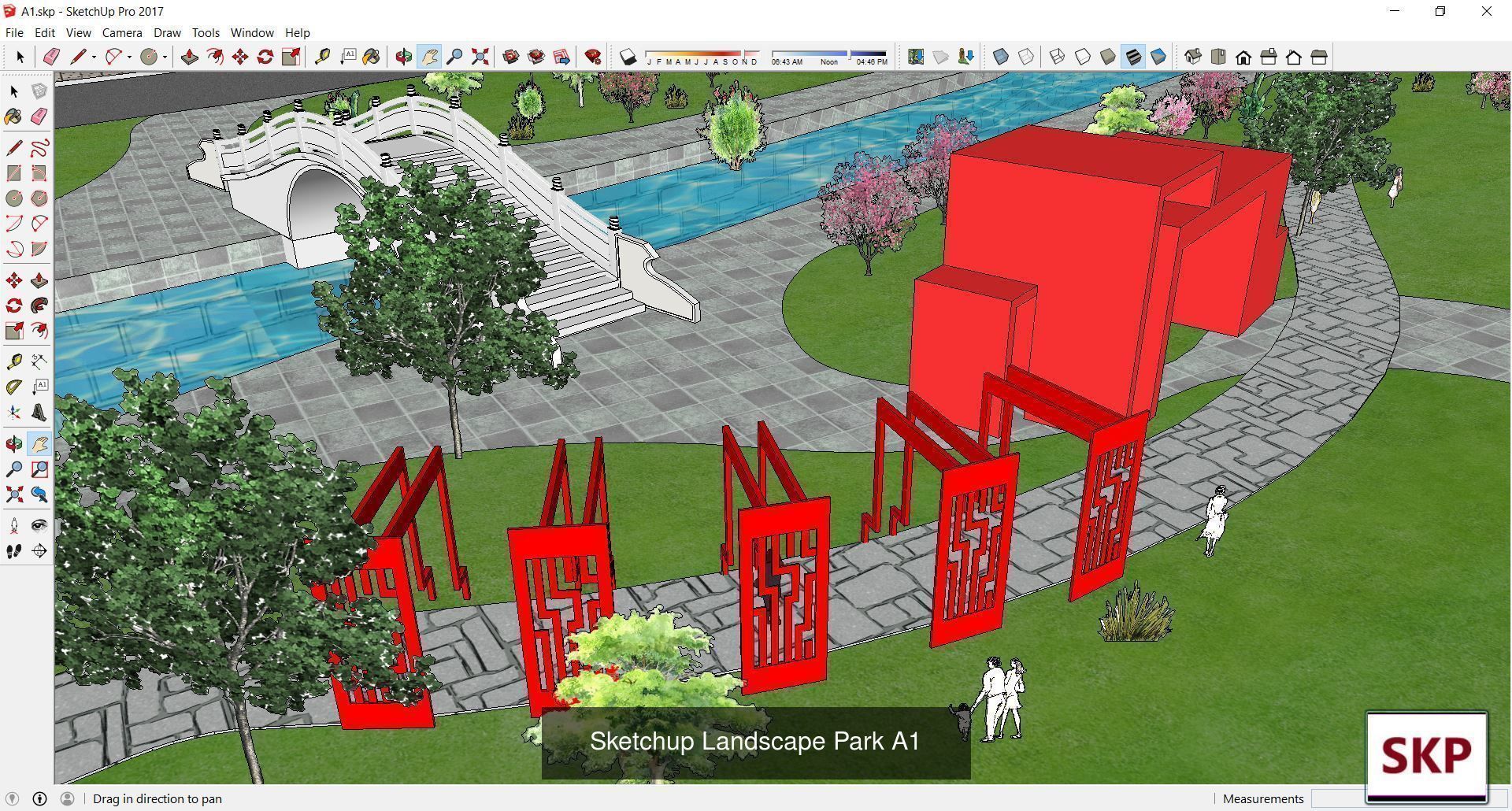1512x811 pixels.
Task: Pick the 3D Text tool
Action: pyautogui.click(x=39, y=413)
